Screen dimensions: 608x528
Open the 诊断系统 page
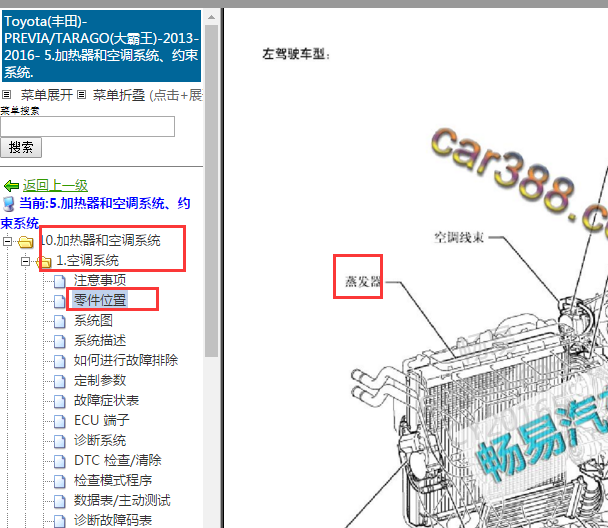(x=100, y=441)
